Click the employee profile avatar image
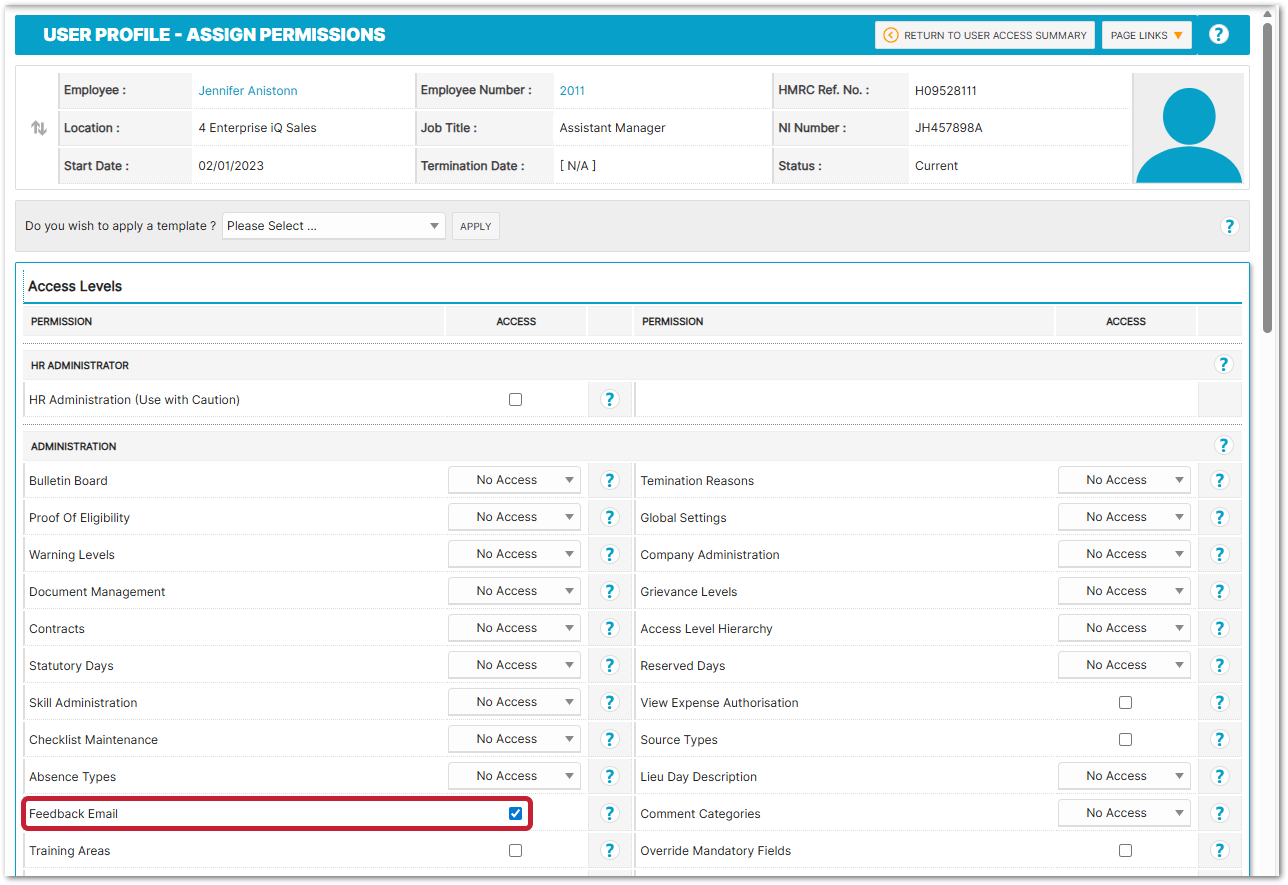The height and width of the screenshot is (885, 1288). (1188, 129)
